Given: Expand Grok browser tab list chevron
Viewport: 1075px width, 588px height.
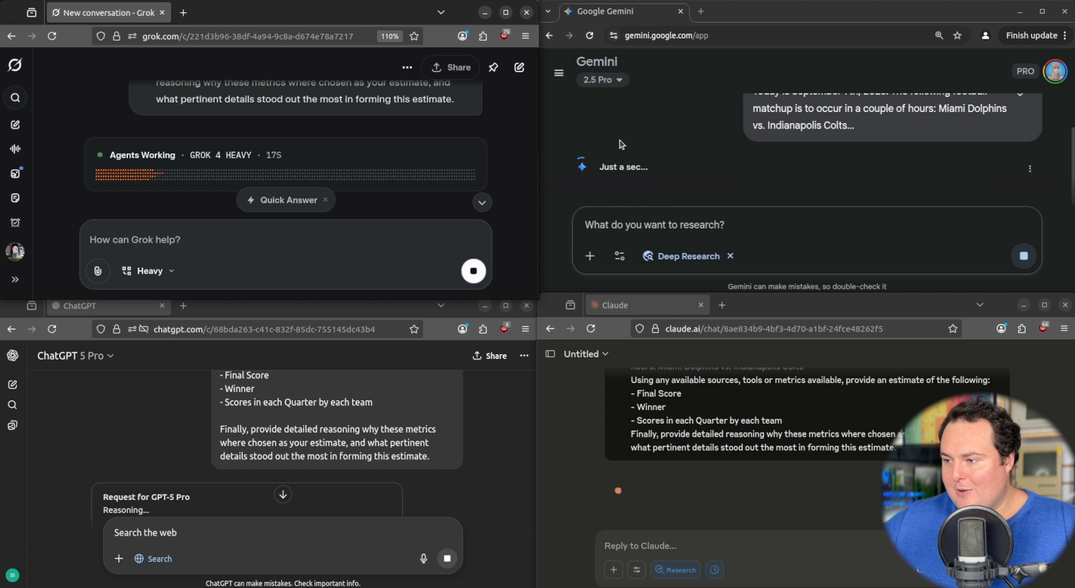Looking at the screenshot, I should (441, 12).
